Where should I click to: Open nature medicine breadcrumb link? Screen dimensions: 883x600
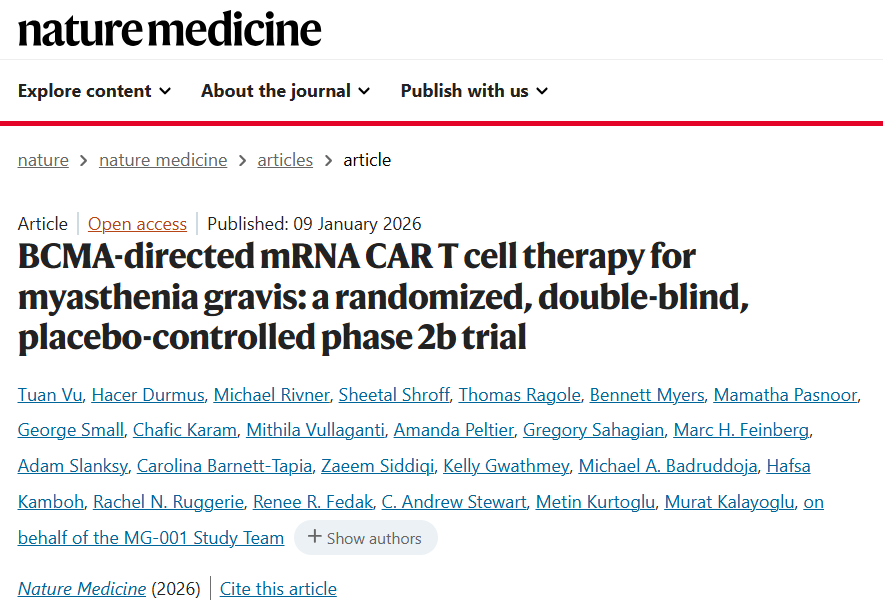(x=163, y=160)
